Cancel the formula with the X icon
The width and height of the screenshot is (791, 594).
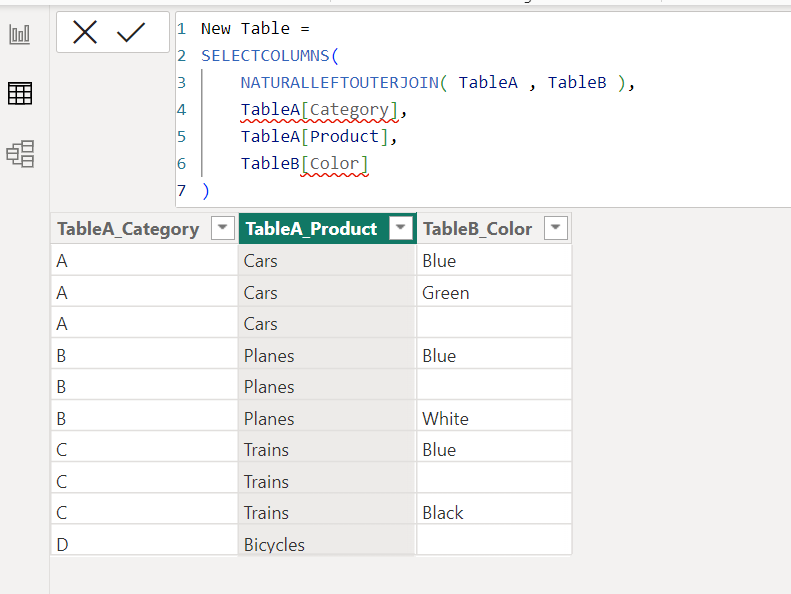point(85,33)
